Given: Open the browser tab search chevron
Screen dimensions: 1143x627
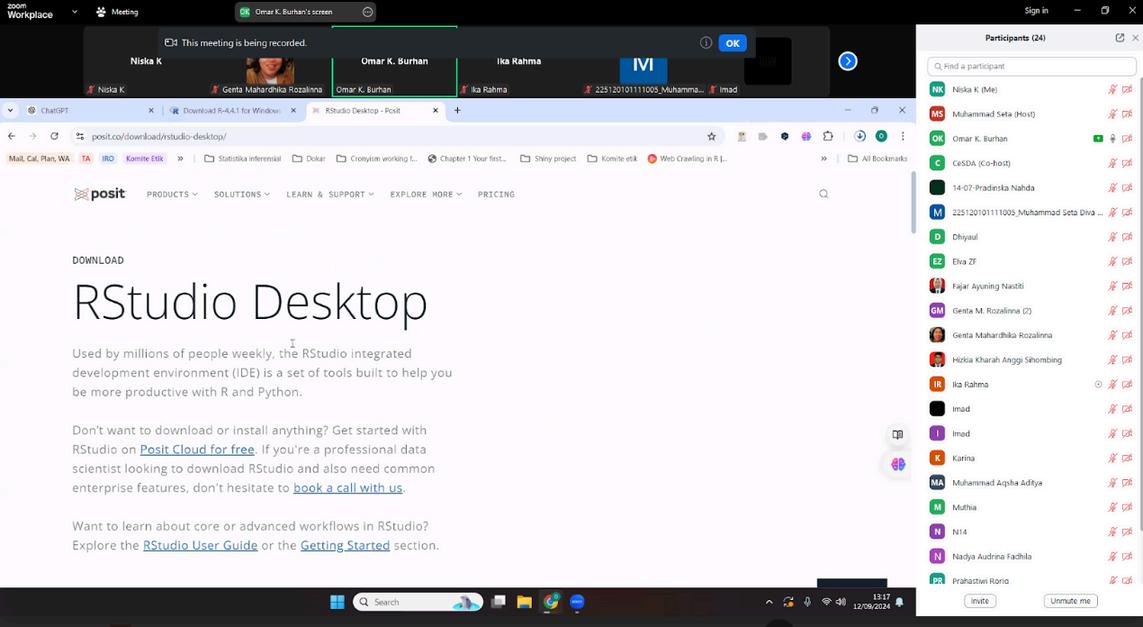Looking at the screenshot, I should [10, 111].
